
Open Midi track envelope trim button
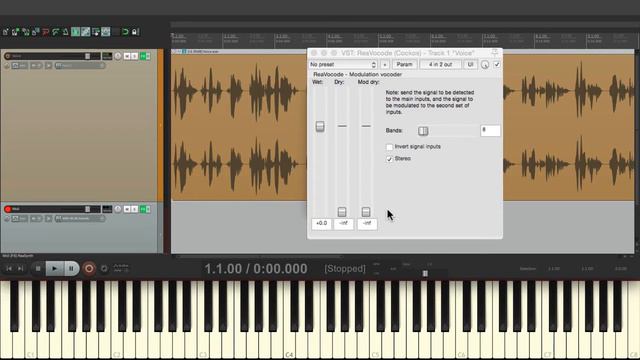click(x=19, y=219)
